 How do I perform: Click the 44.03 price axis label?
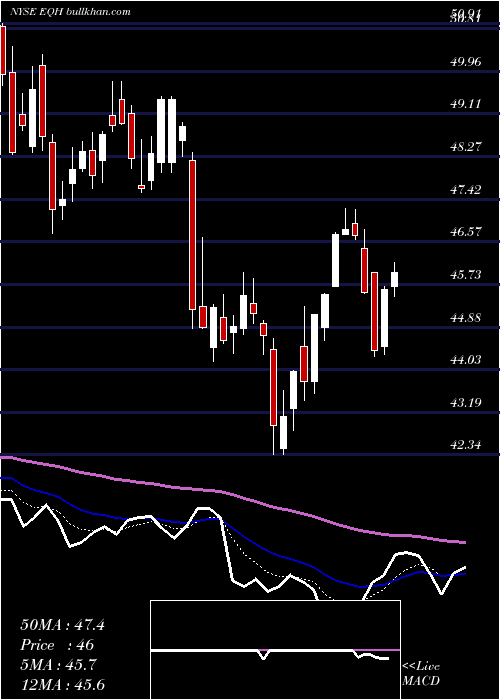(x=466, y=360)
